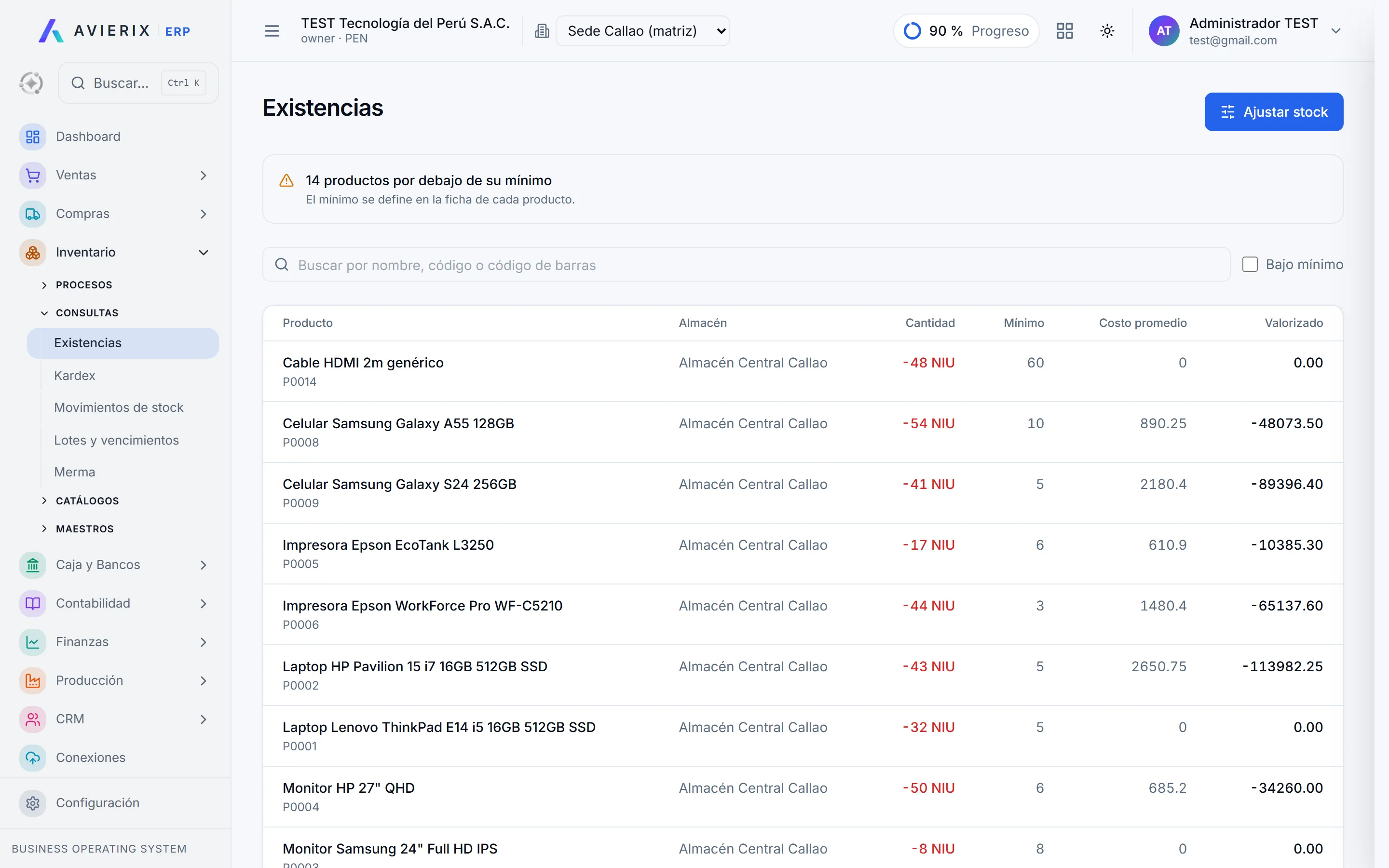
Task: Click product code P0009
Action: tap(301, 503)
